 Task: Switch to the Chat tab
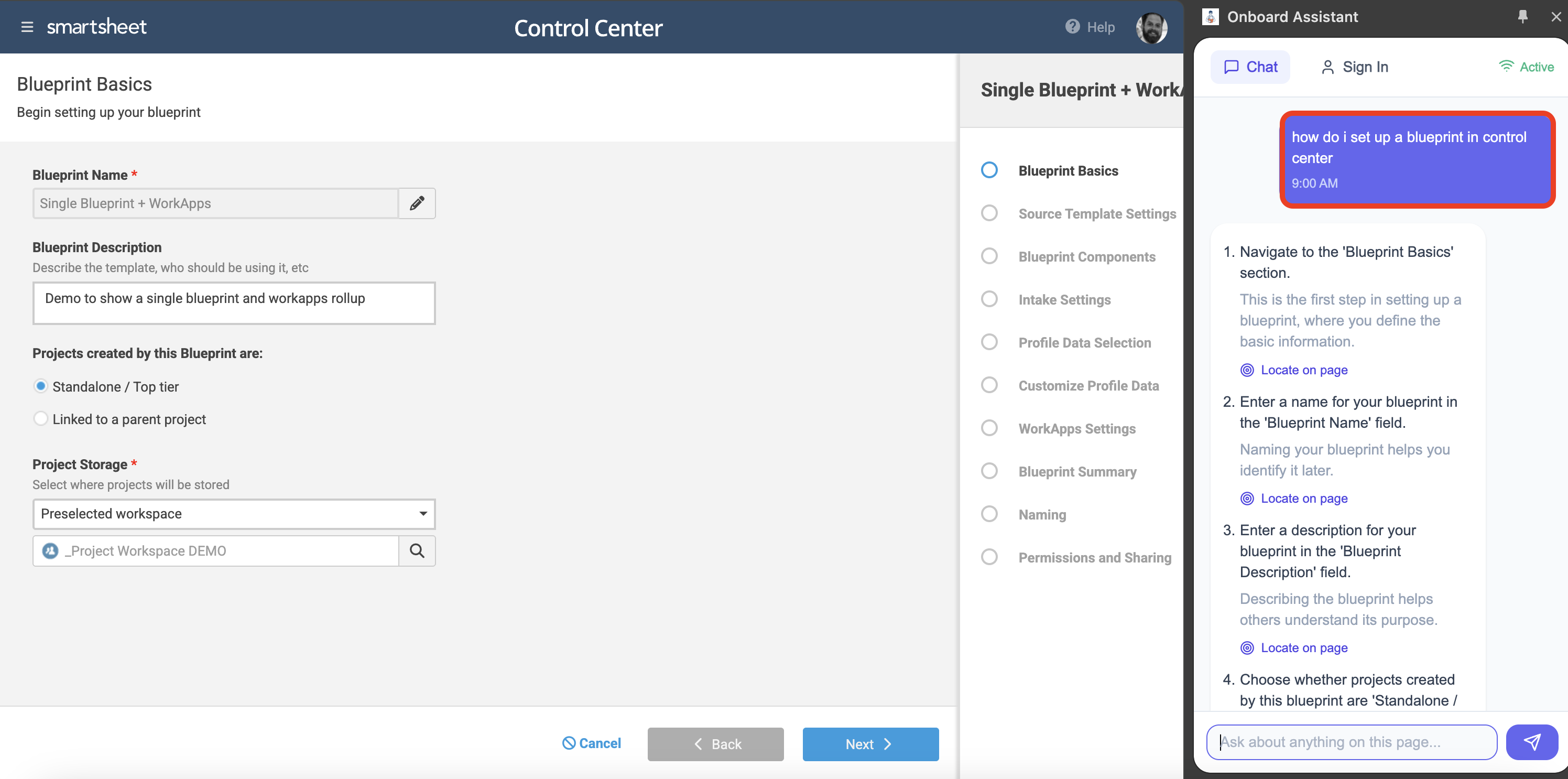pyautogui.click(x=1250, y=67)
